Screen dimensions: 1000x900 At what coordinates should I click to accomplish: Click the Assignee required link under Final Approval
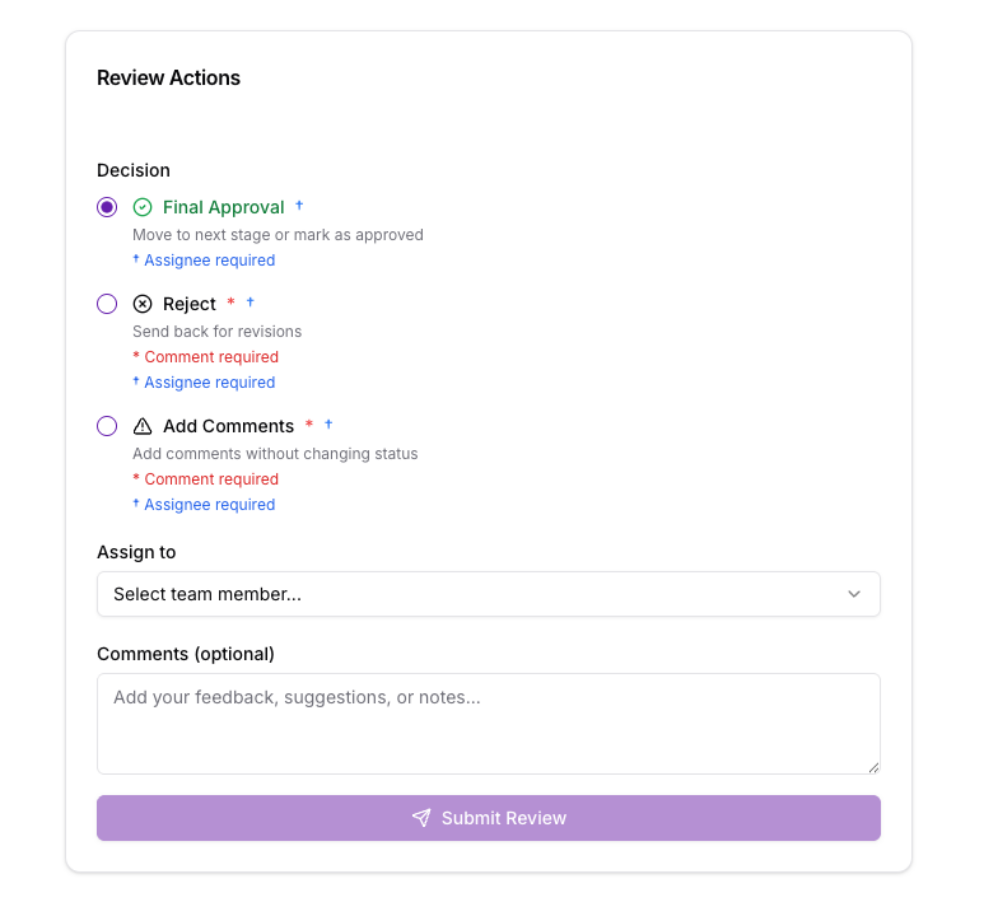click(x=204, y=260)
